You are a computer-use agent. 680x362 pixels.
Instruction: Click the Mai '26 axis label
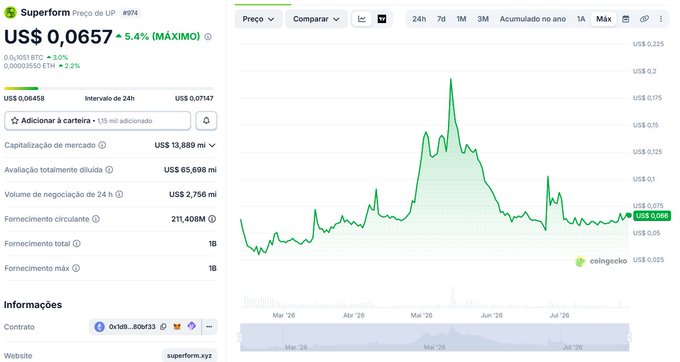422,315
